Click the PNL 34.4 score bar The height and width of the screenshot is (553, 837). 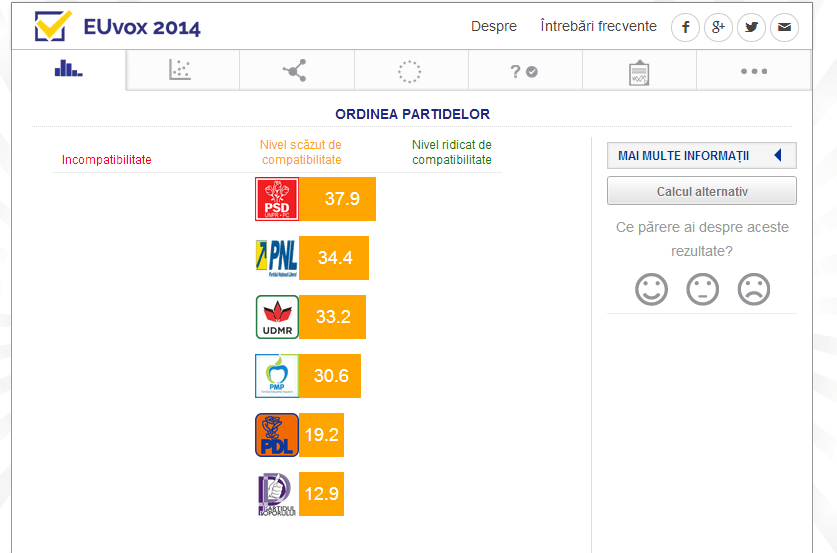click(x=334, y=258)
